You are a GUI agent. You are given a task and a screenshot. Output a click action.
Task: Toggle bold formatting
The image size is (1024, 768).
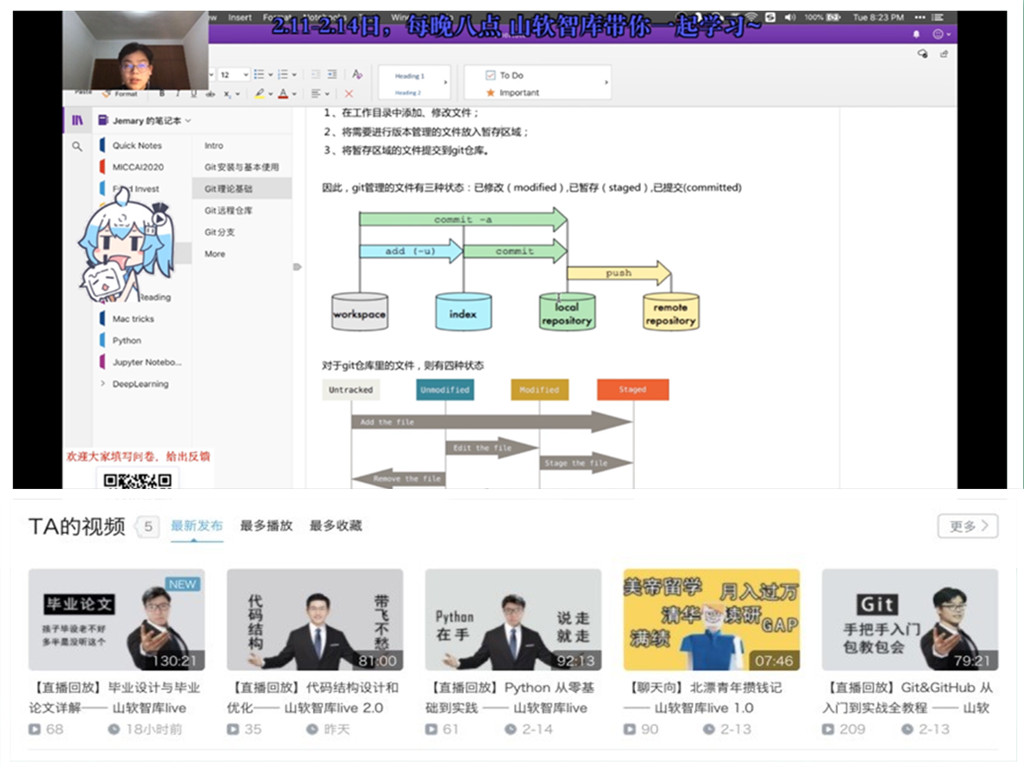pyautogui.click(x=162, y=94)
